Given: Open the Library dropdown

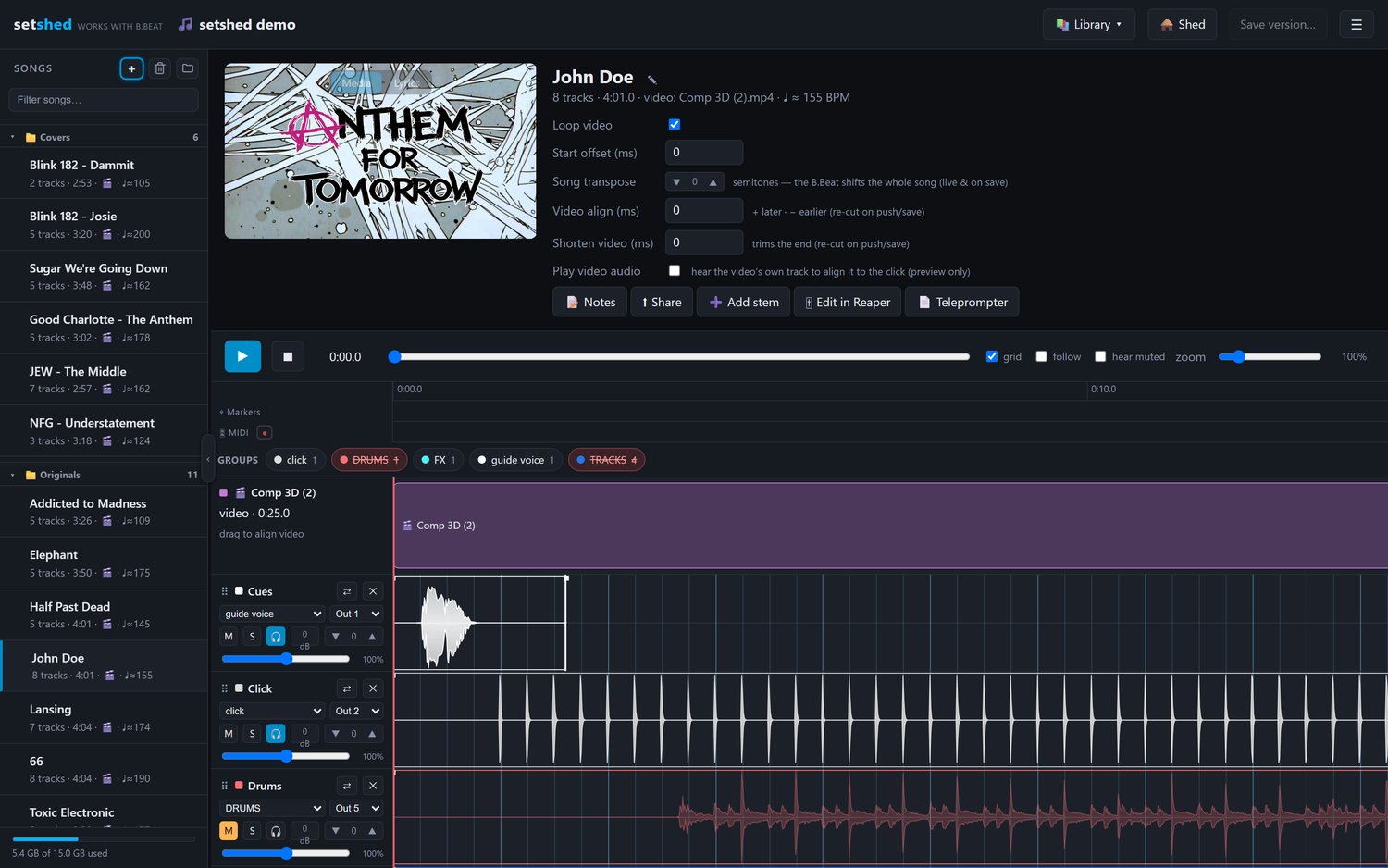Looking at the screenshot, I should click(x=1088, y=25).
